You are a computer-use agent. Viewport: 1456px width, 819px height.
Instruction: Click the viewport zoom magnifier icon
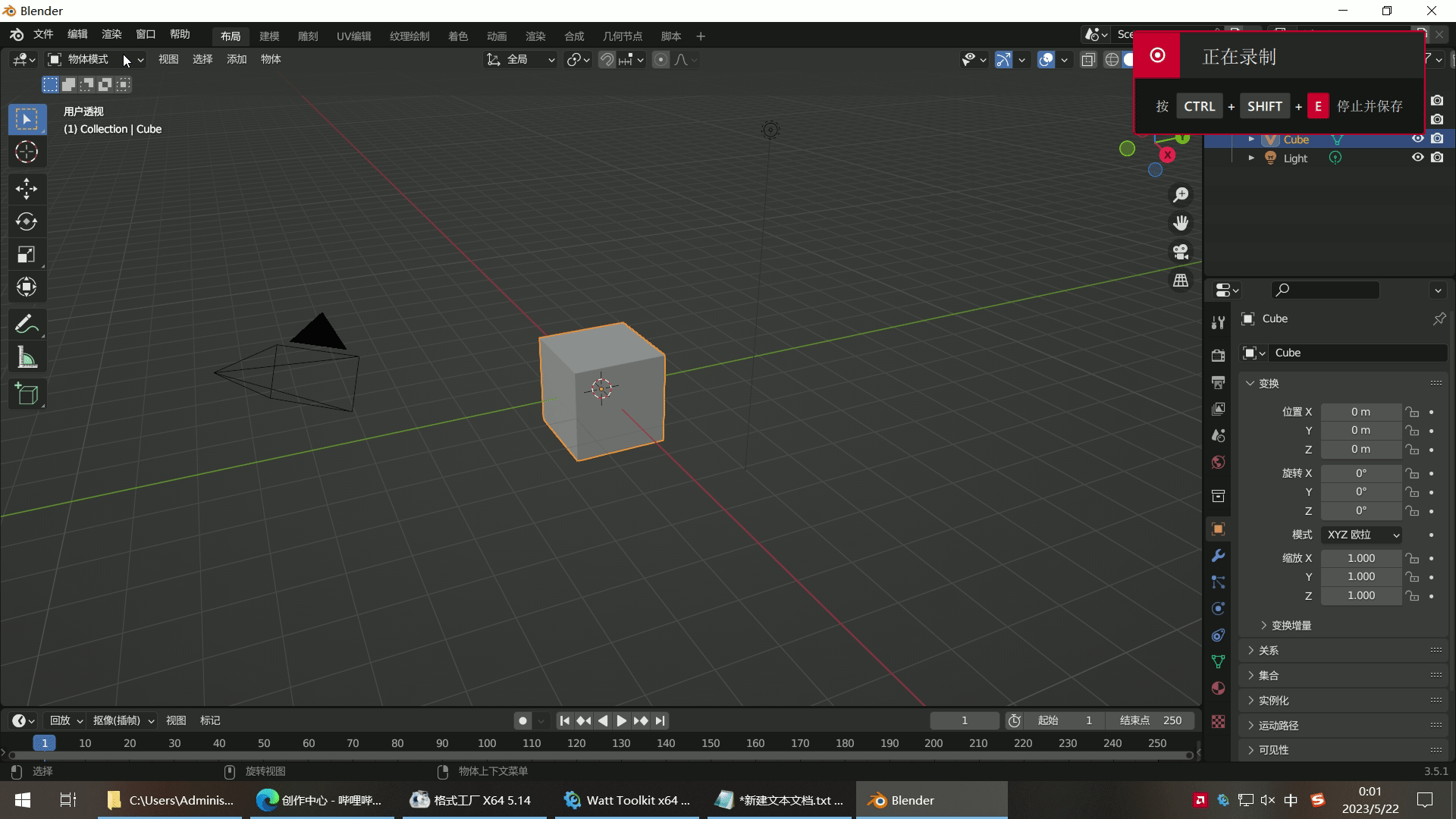[x=1181, y=195]
